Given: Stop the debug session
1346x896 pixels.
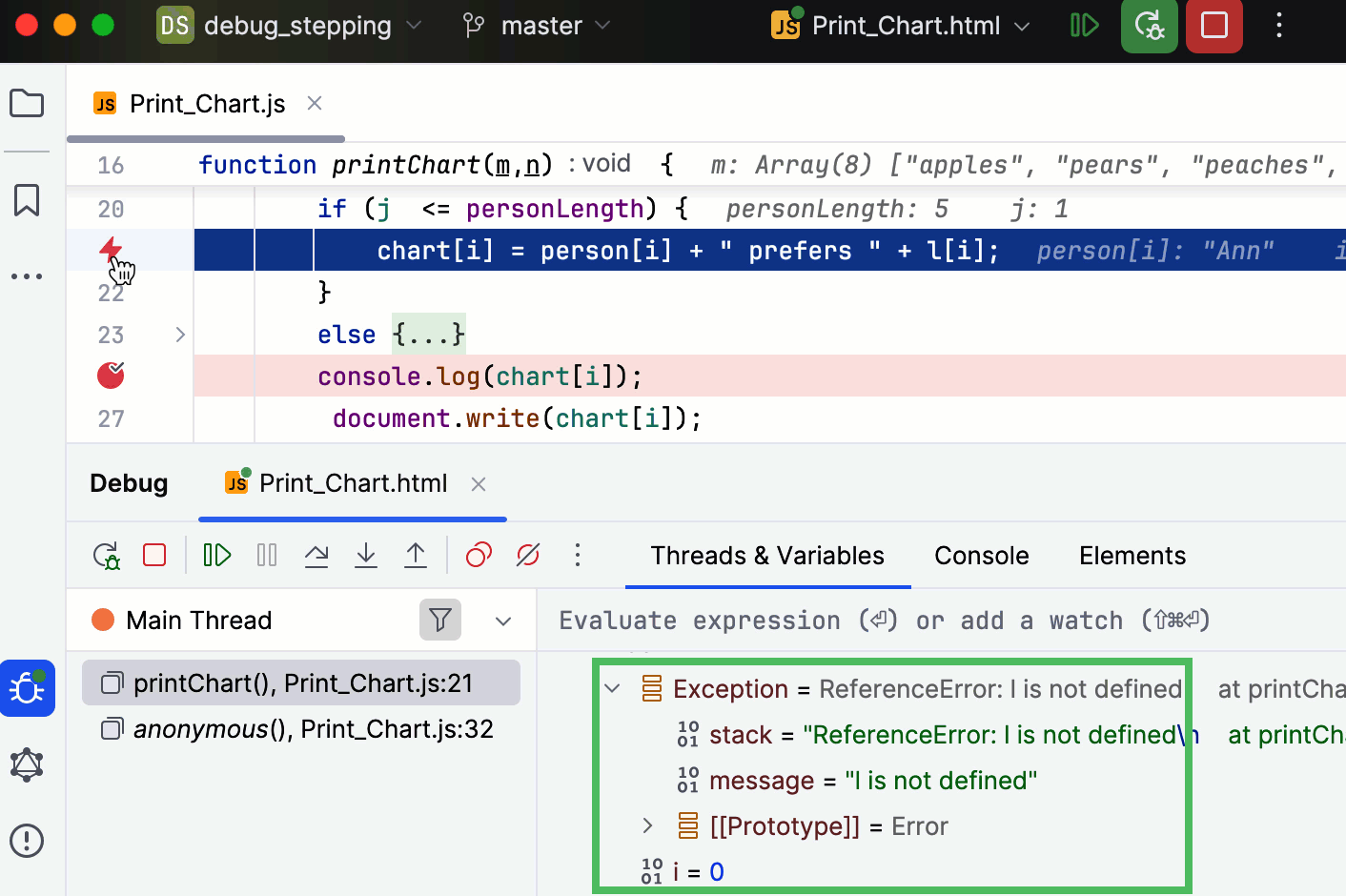Looking at the screenshot, I should pos(153,555).
